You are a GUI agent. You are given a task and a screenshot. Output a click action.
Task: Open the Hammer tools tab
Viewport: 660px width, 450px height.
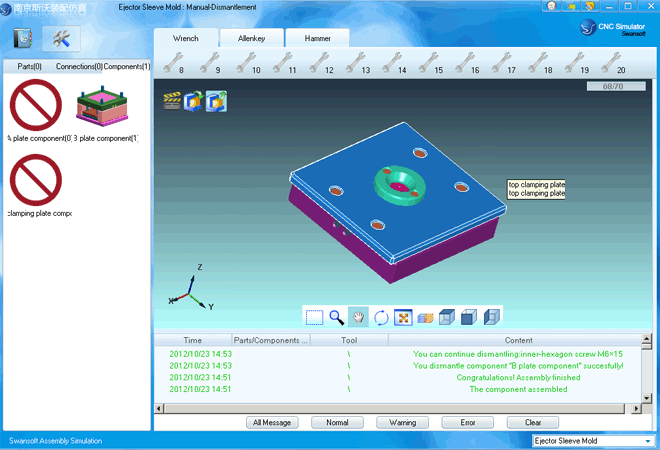[318, 38]
